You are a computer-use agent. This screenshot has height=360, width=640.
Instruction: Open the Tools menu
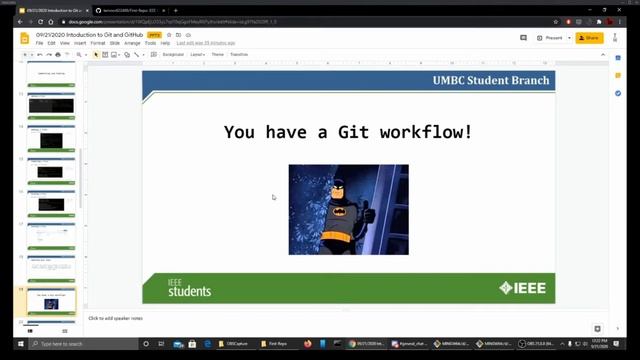click(151, 43)
